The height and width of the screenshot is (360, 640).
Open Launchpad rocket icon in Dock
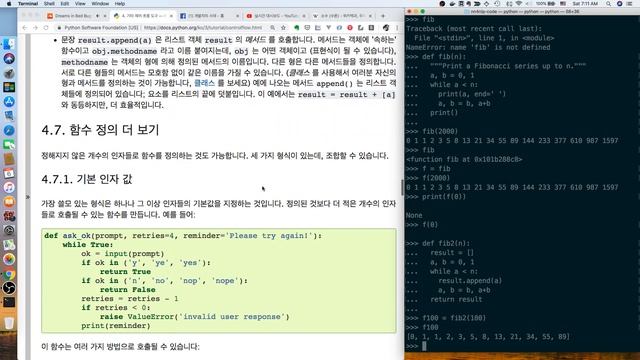pyautogui.click(x=9, y=73)
